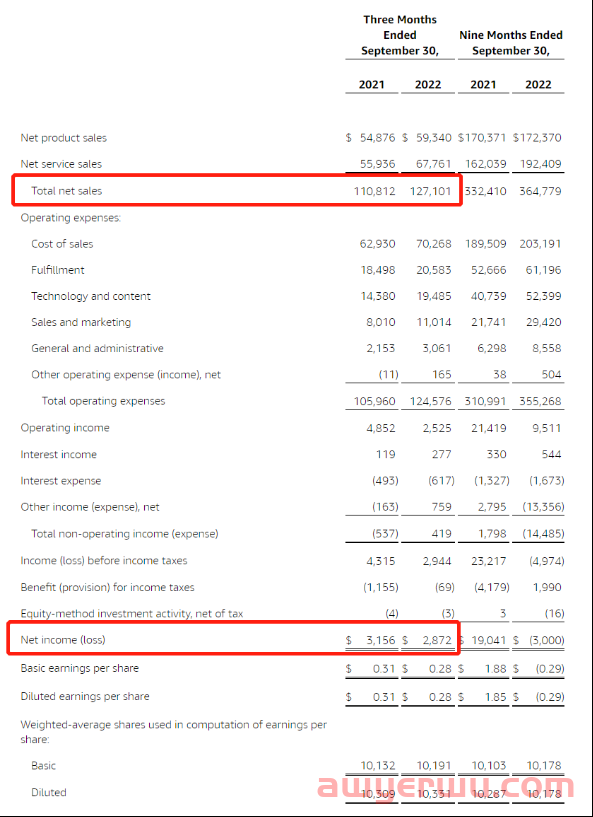The height and width of the screenshot is (817, 593).
Task: Click the value 54,876 in Net product sales
Action: pos(377,138)
